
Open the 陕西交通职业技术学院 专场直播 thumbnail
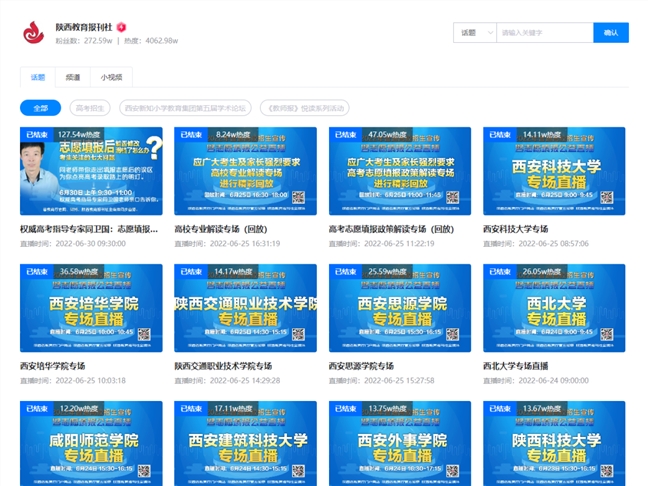tap(245, 308)
